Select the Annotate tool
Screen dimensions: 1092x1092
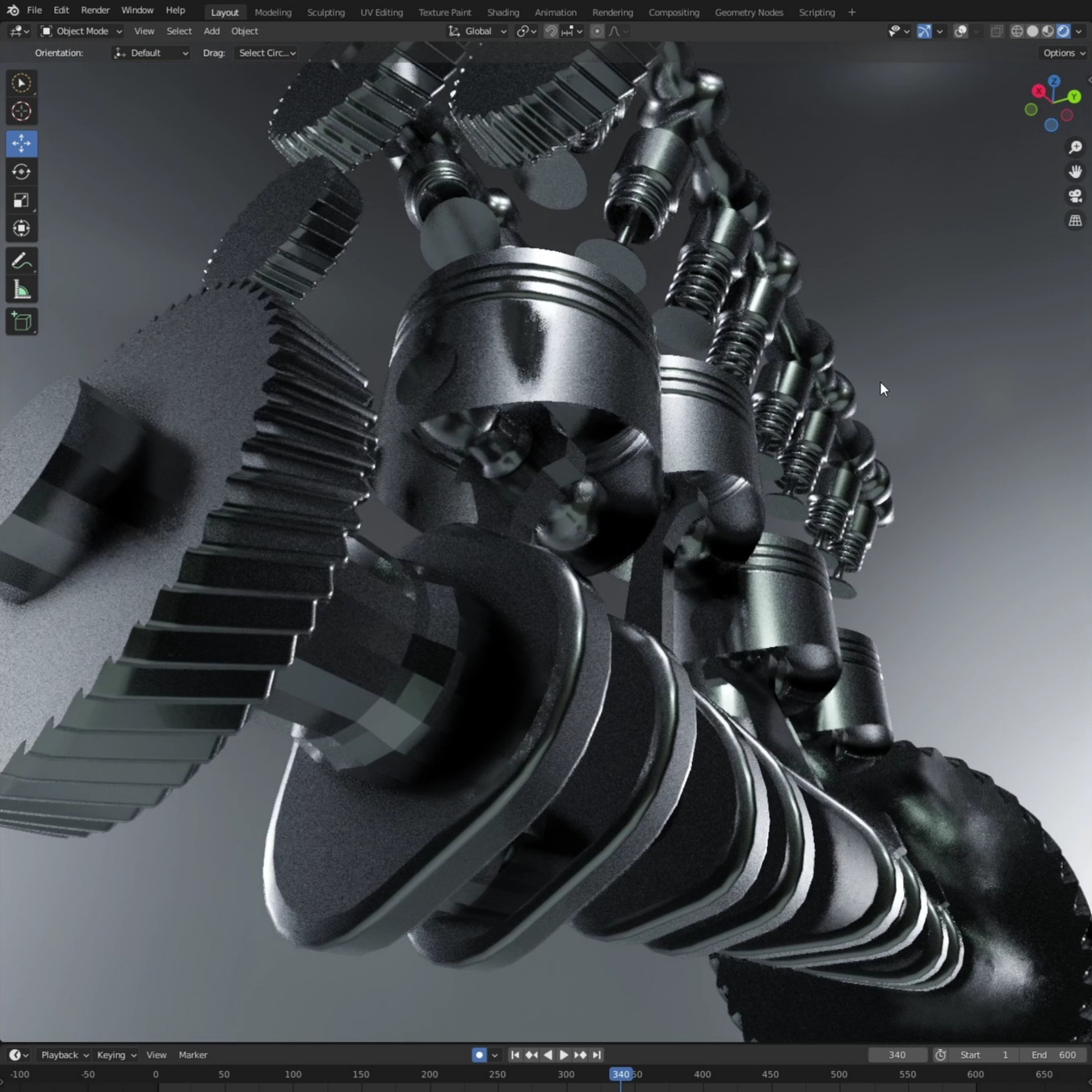pos(22,261)
